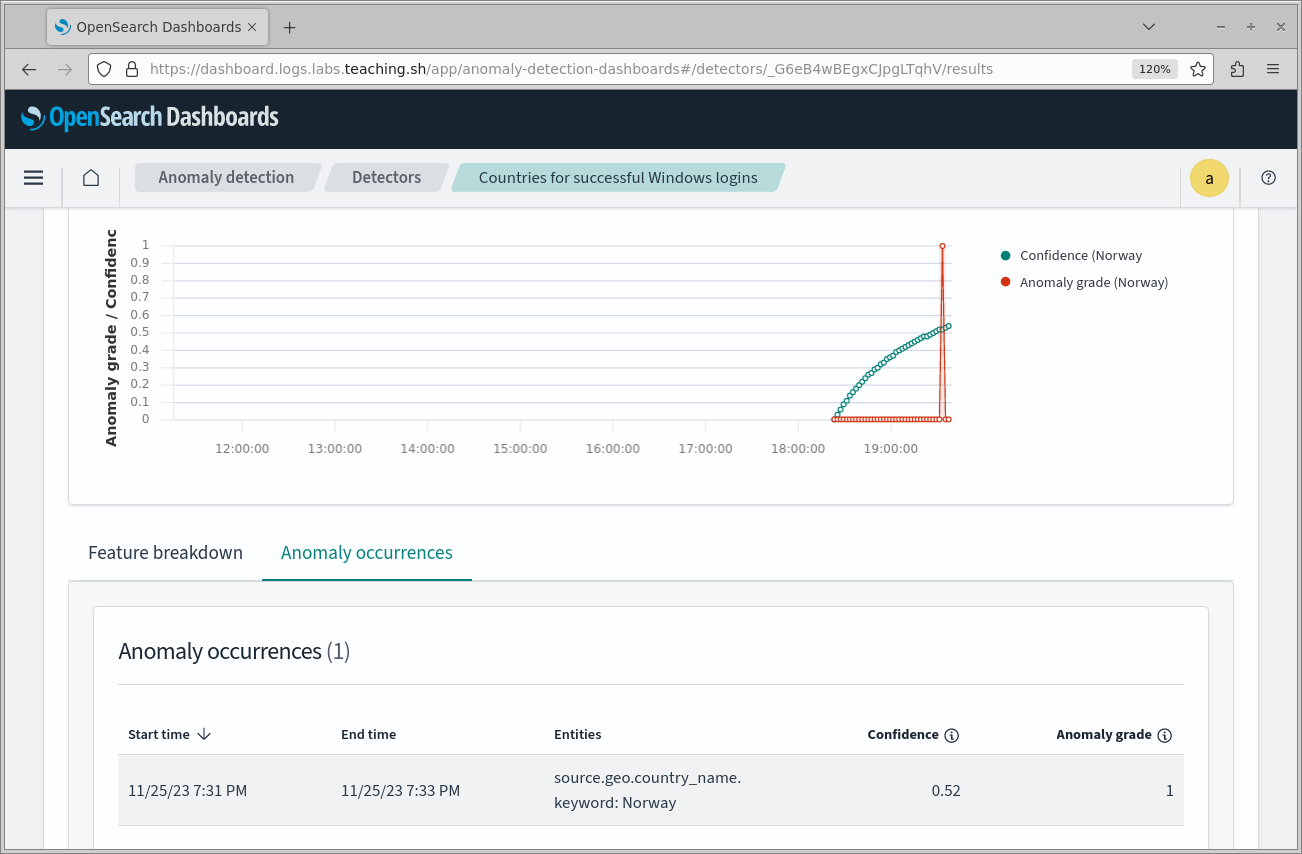1302x854 pixels.
Task: Select the Anomaly occurrences tab
Action: [366, 553]
